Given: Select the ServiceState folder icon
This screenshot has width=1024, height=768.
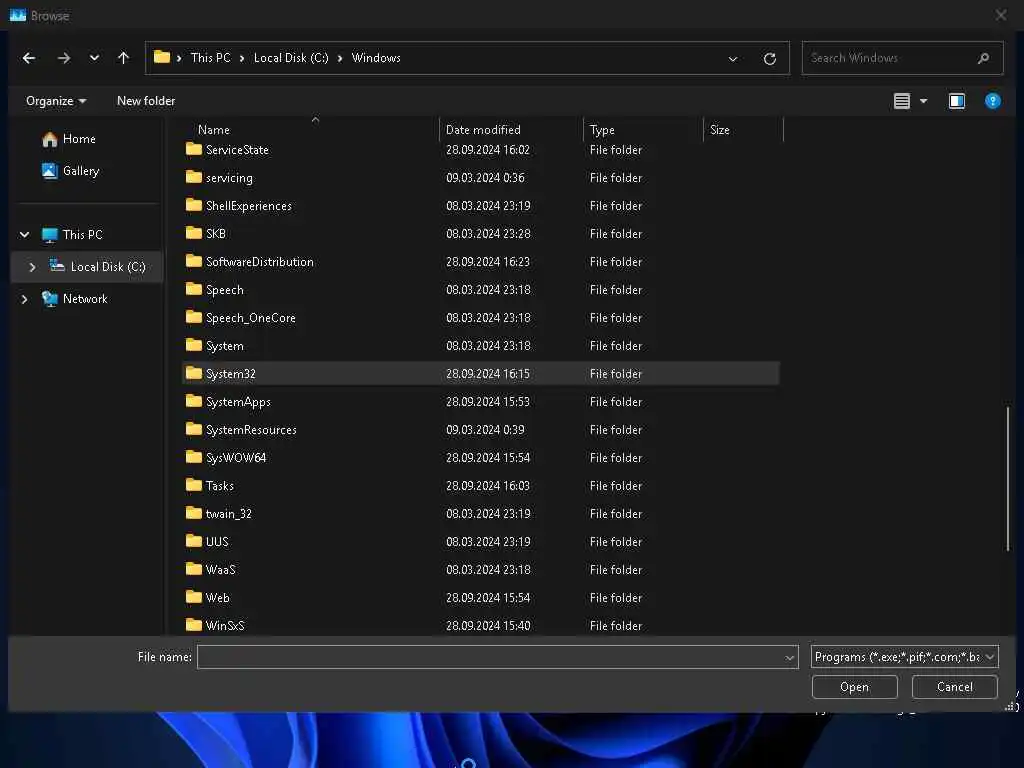Looking at the screenshot, I should [x=193, y=150].
